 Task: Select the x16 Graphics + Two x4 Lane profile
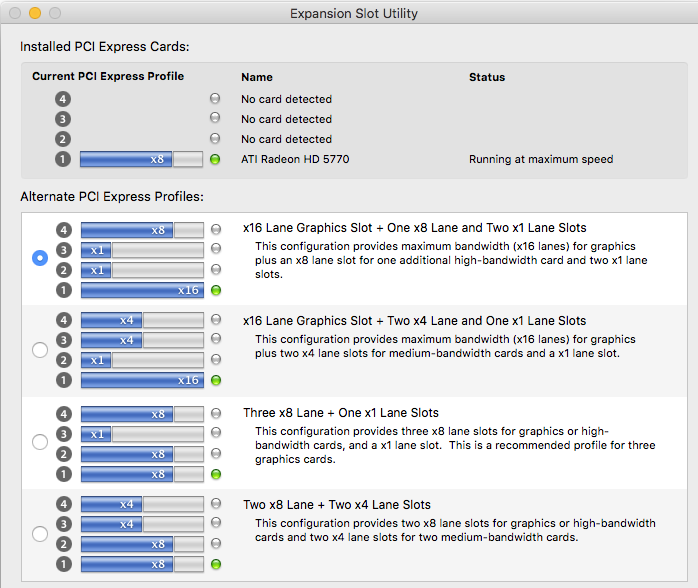coord(40,350)
